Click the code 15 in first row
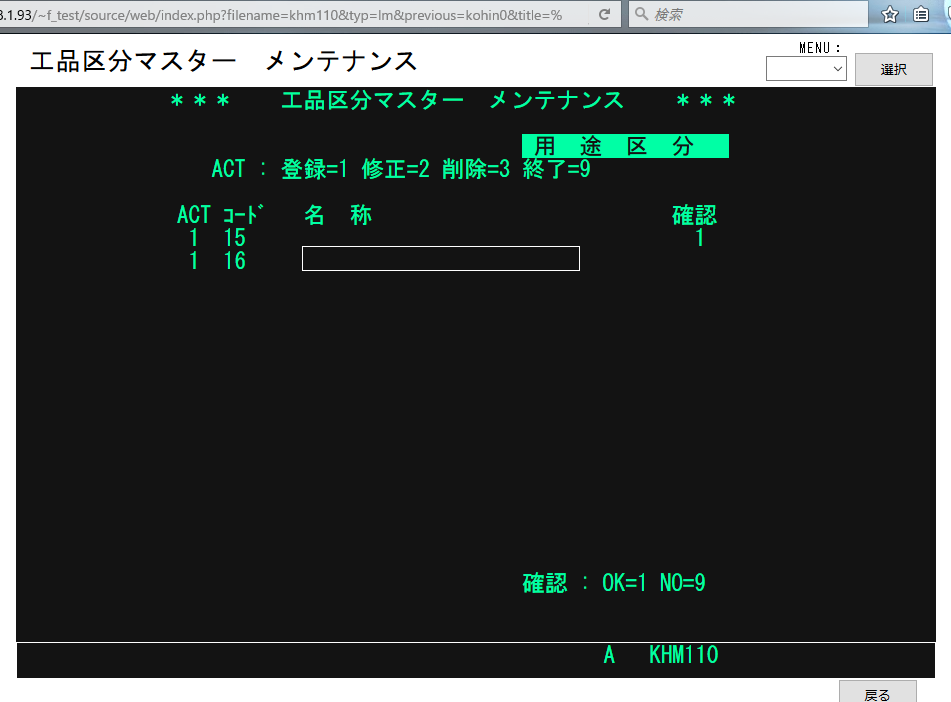Image resolution: width=951 pixels, height=702 pixels. [x=234, y=238]
